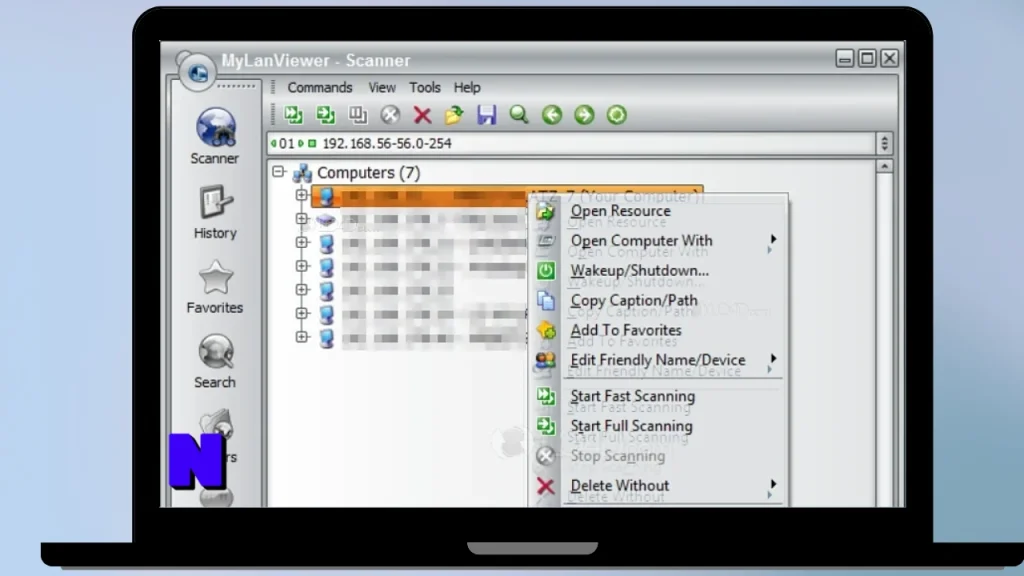1024x576 pixels.
Task: Select Start Full Scanning in context menu
Action: pyautogui.click(x=658, y=426)
